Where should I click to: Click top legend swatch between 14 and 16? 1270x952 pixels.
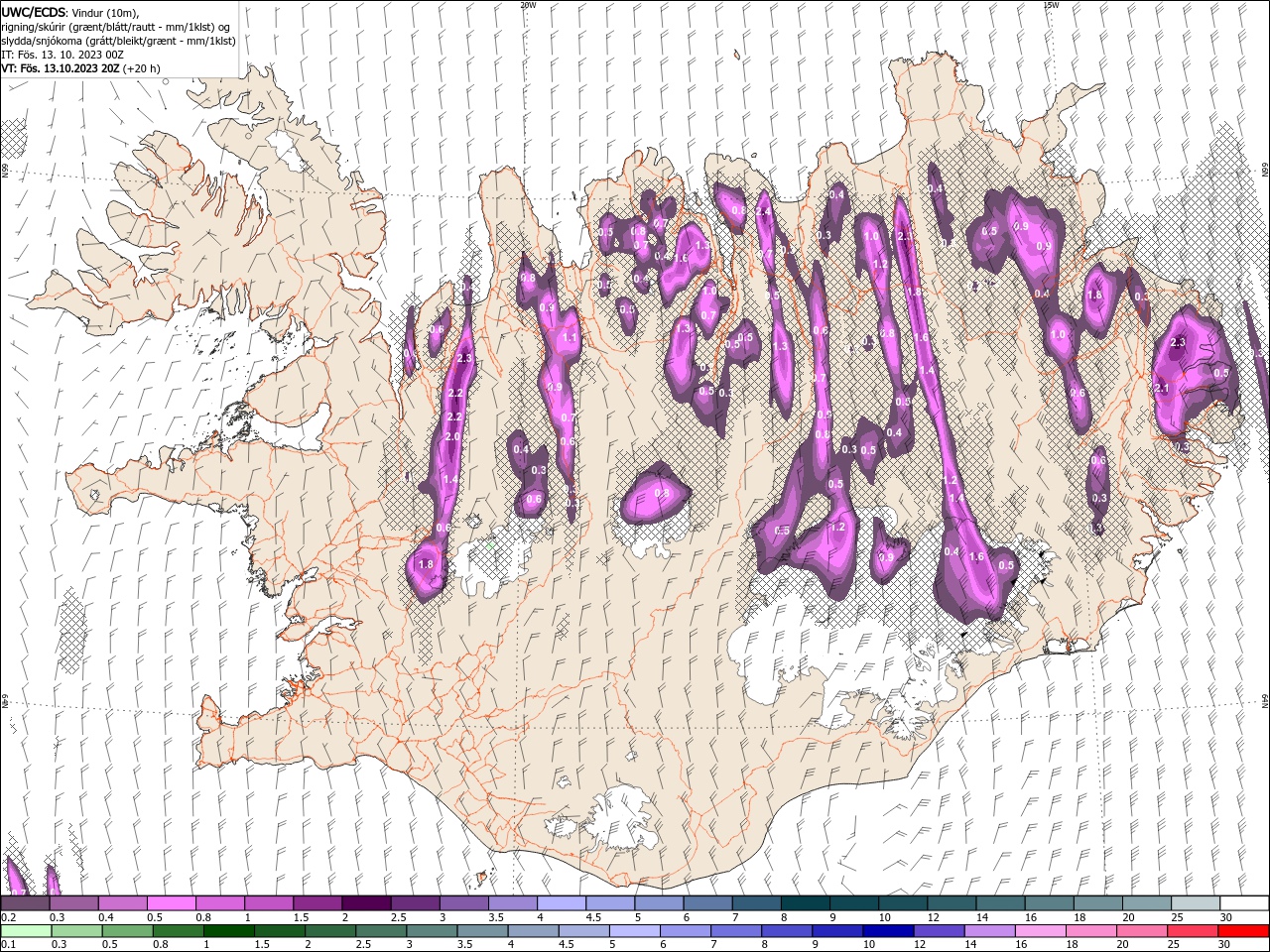pyautogui.click(x=1001, y=903)
